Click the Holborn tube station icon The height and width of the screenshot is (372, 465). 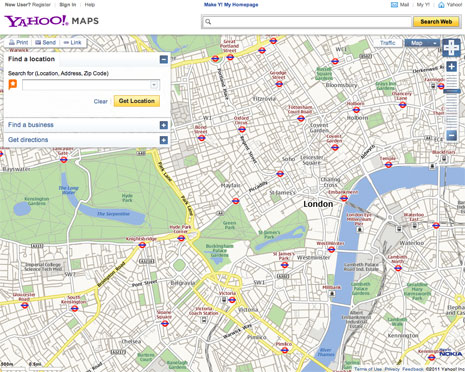pyautogui.click(x=356, y=110)
